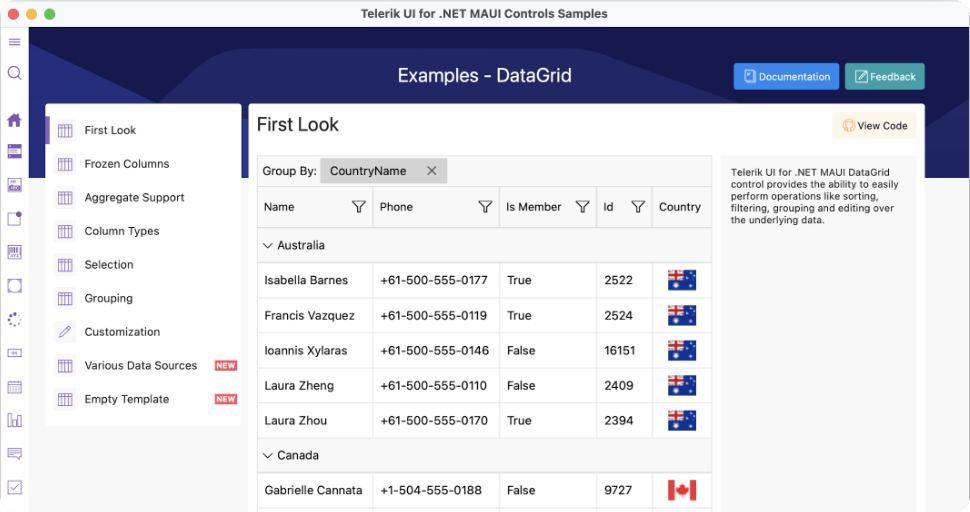Open filter for the Phone column

pos(485,207)
